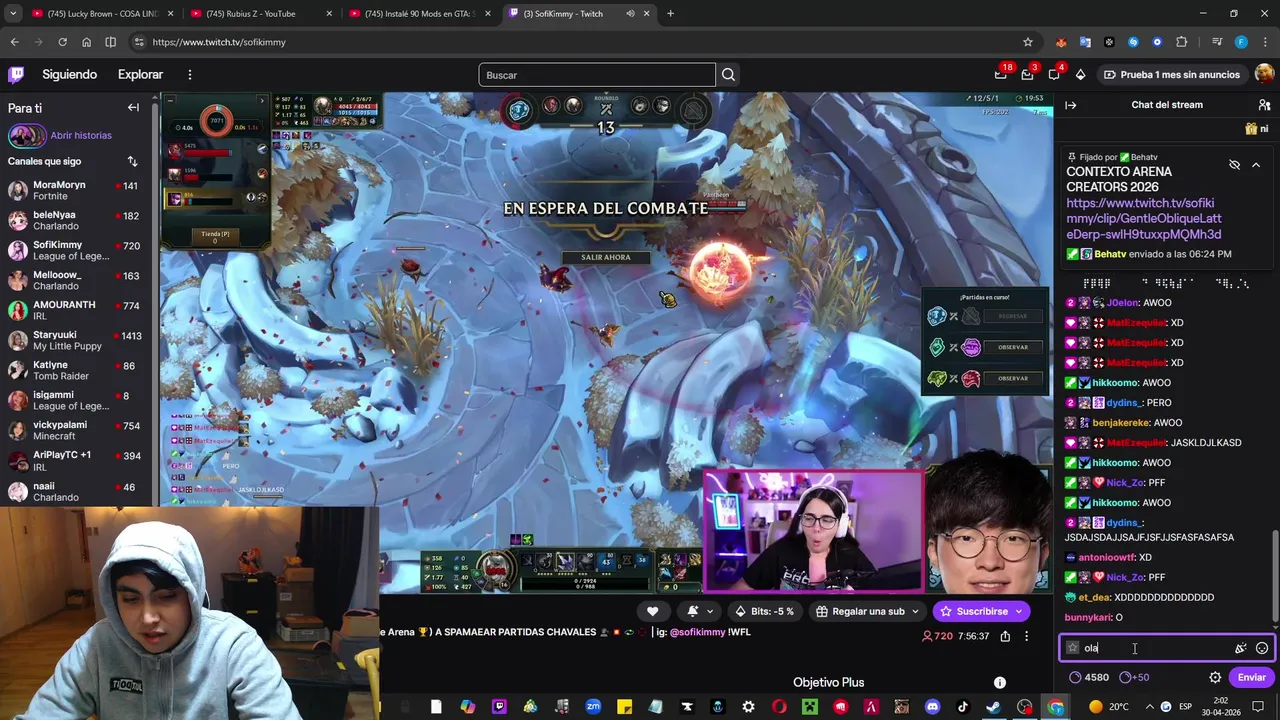1280x720 pixels.
Task: Click the Suscribirse button
Action: [x=981, y=611]
